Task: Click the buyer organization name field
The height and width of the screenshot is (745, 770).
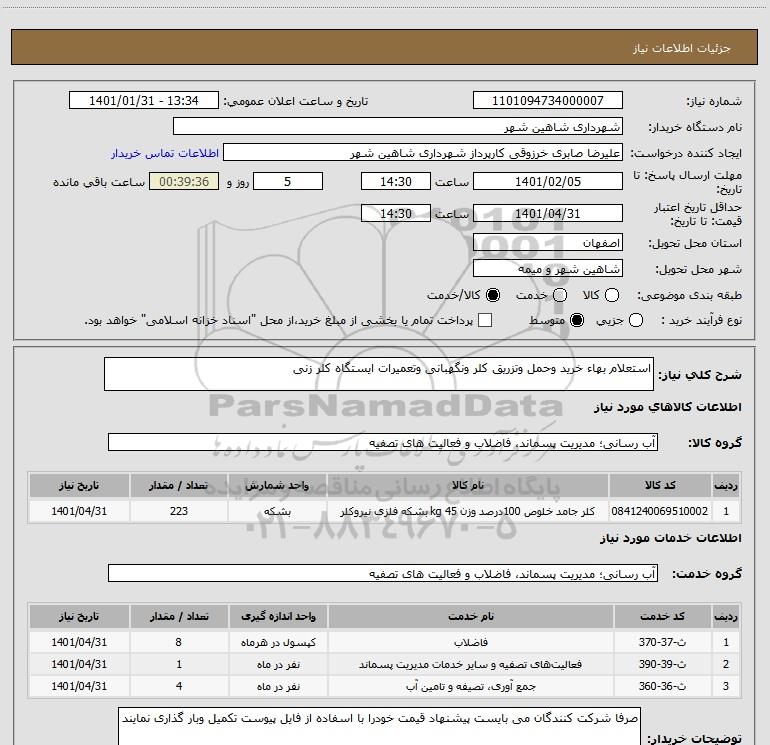Action: click(x=398, y=127)
